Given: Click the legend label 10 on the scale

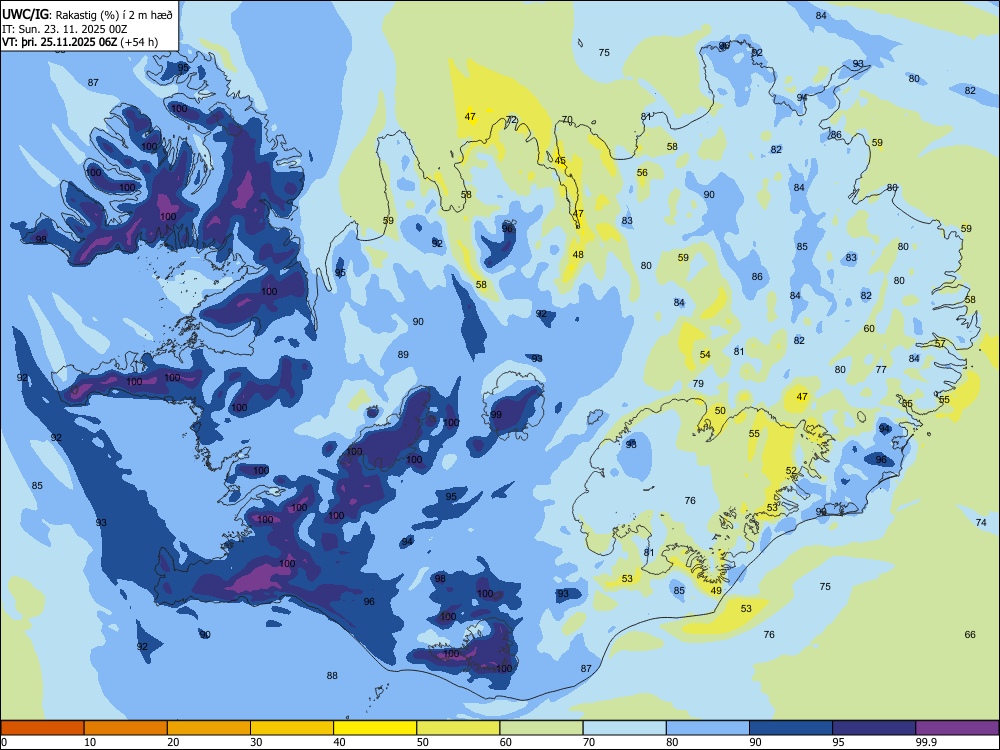Looking at the screenshot, I should (x=90, y=742).
